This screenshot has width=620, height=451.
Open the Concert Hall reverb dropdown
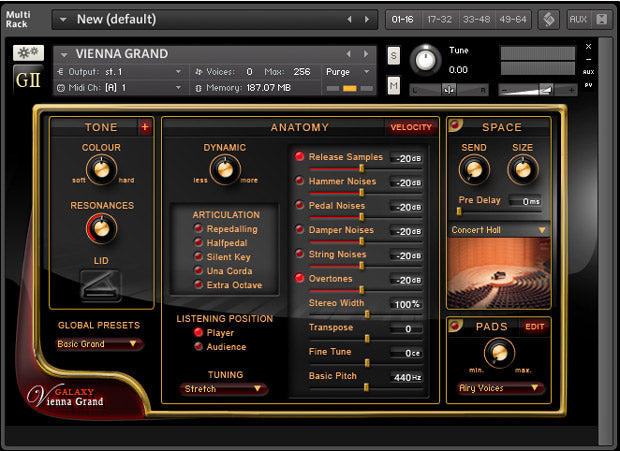click(499, 230)
